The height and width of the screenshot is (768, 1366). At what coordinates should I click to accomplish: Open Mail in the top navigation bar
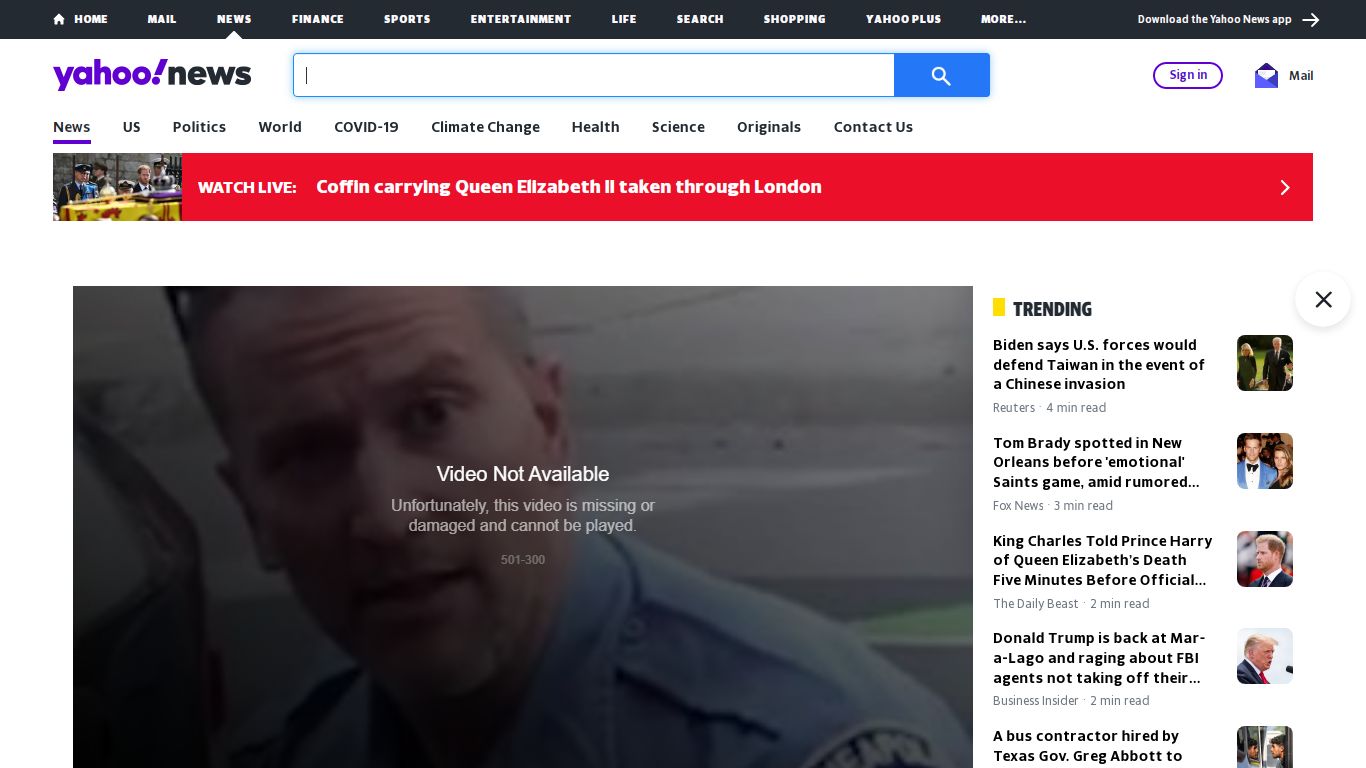tap(162, 19)
